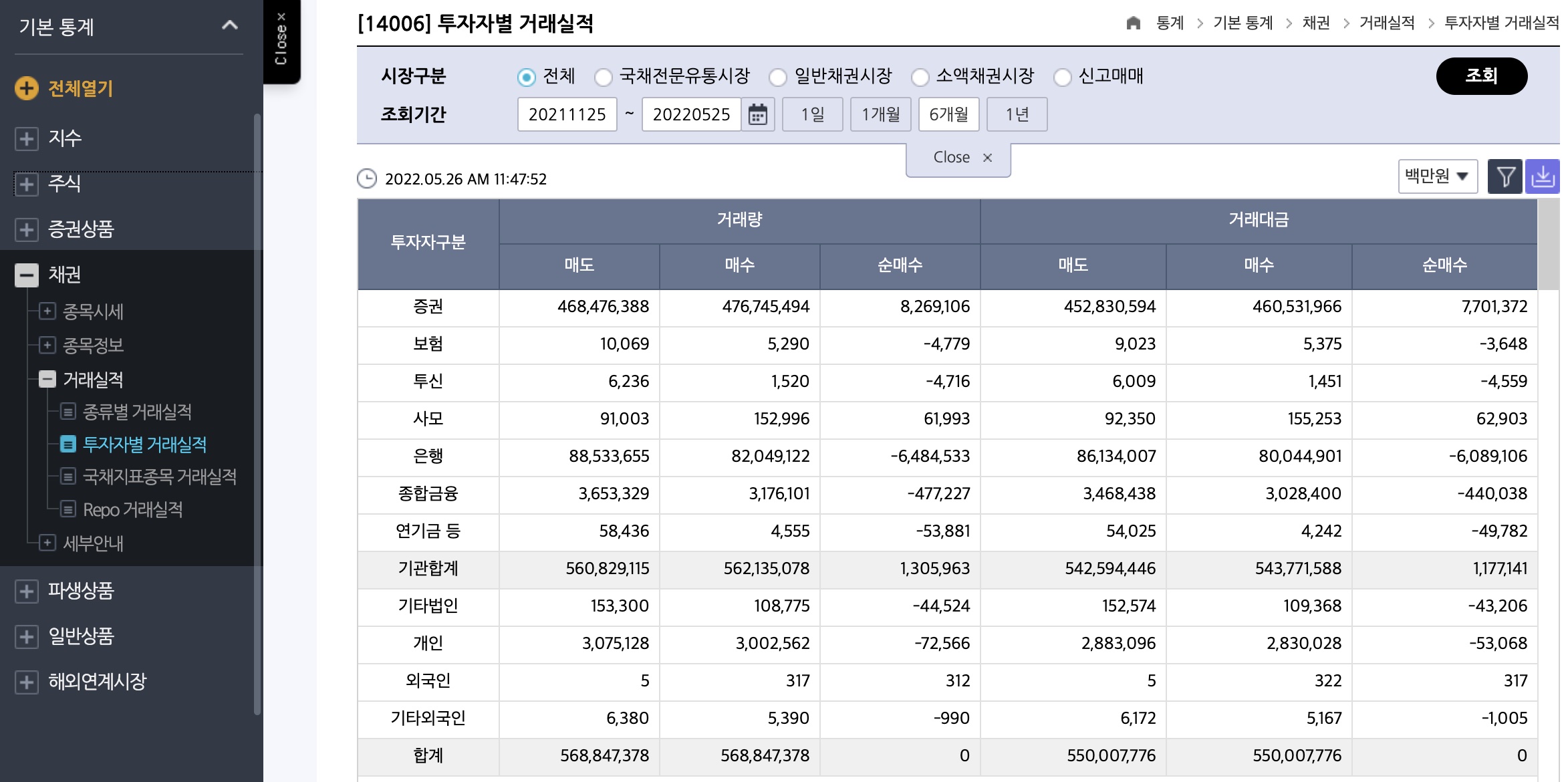Image resolution: width=1568 pixels, height=782 pixels.
Task: Open 투자자별 거래실적 page in sidebar
Action: tap(144, 444)
